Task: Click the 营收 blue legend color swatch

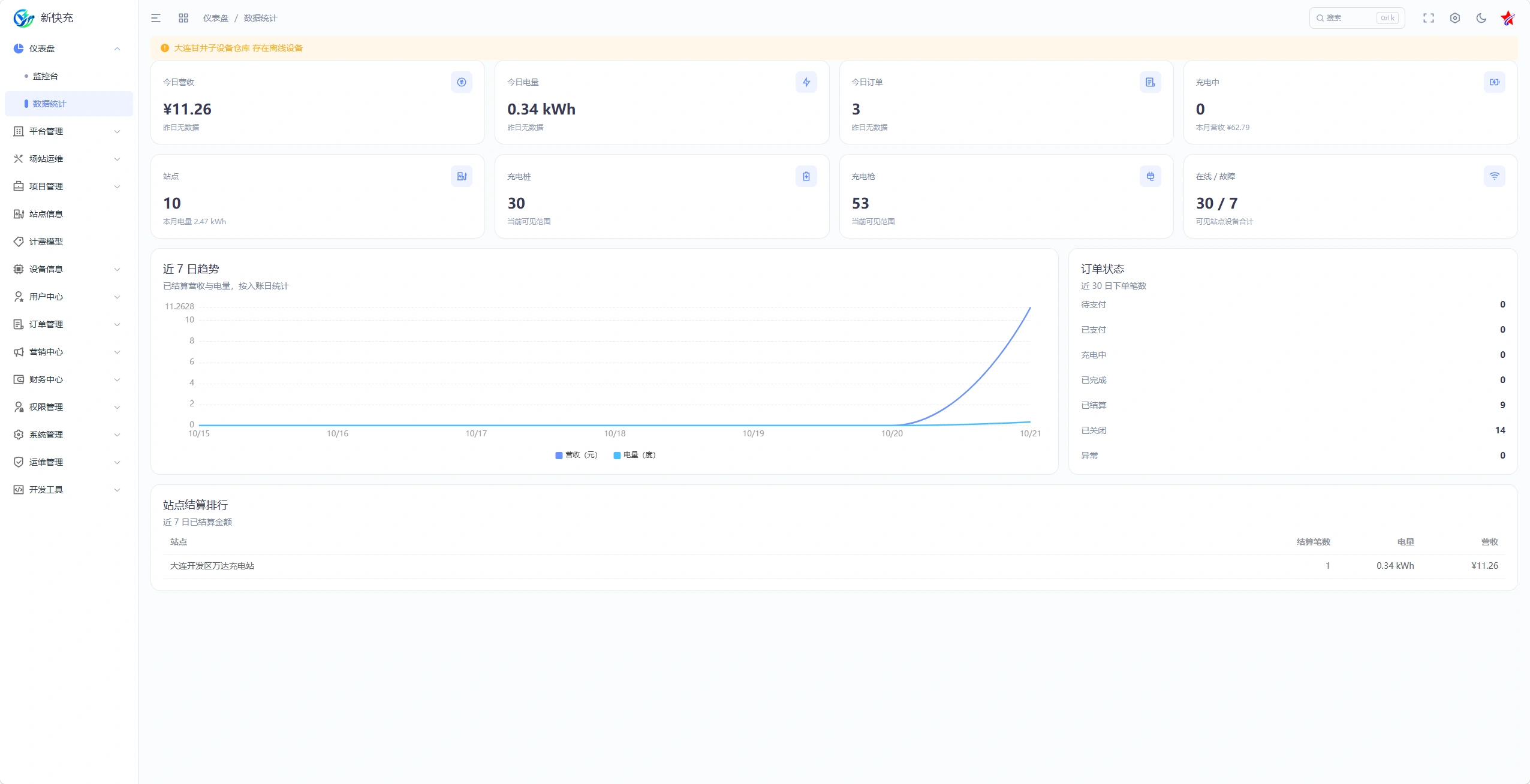Action: [559, 456]
